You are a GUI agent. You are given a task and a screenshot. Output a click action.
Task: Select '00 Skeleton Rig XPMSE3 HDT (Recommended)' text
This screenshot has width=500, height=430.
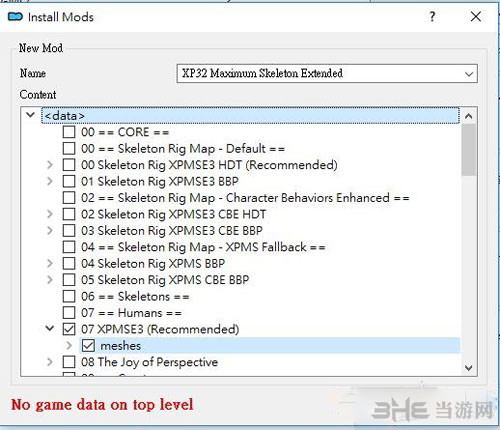pyautogui.click(x=209, y=165)
